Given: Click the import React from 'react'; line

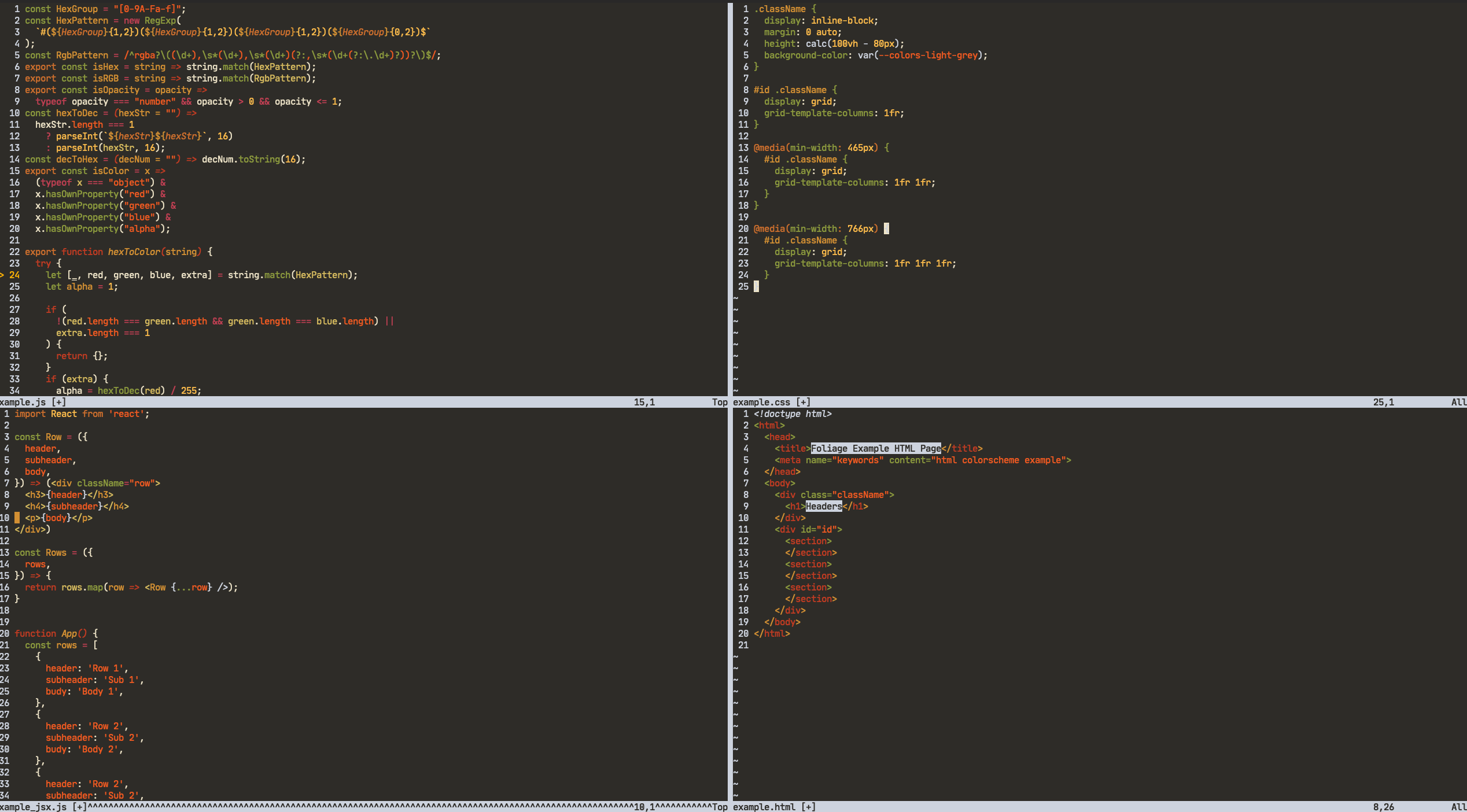Looking at the screenshot, I should (82, 414).
